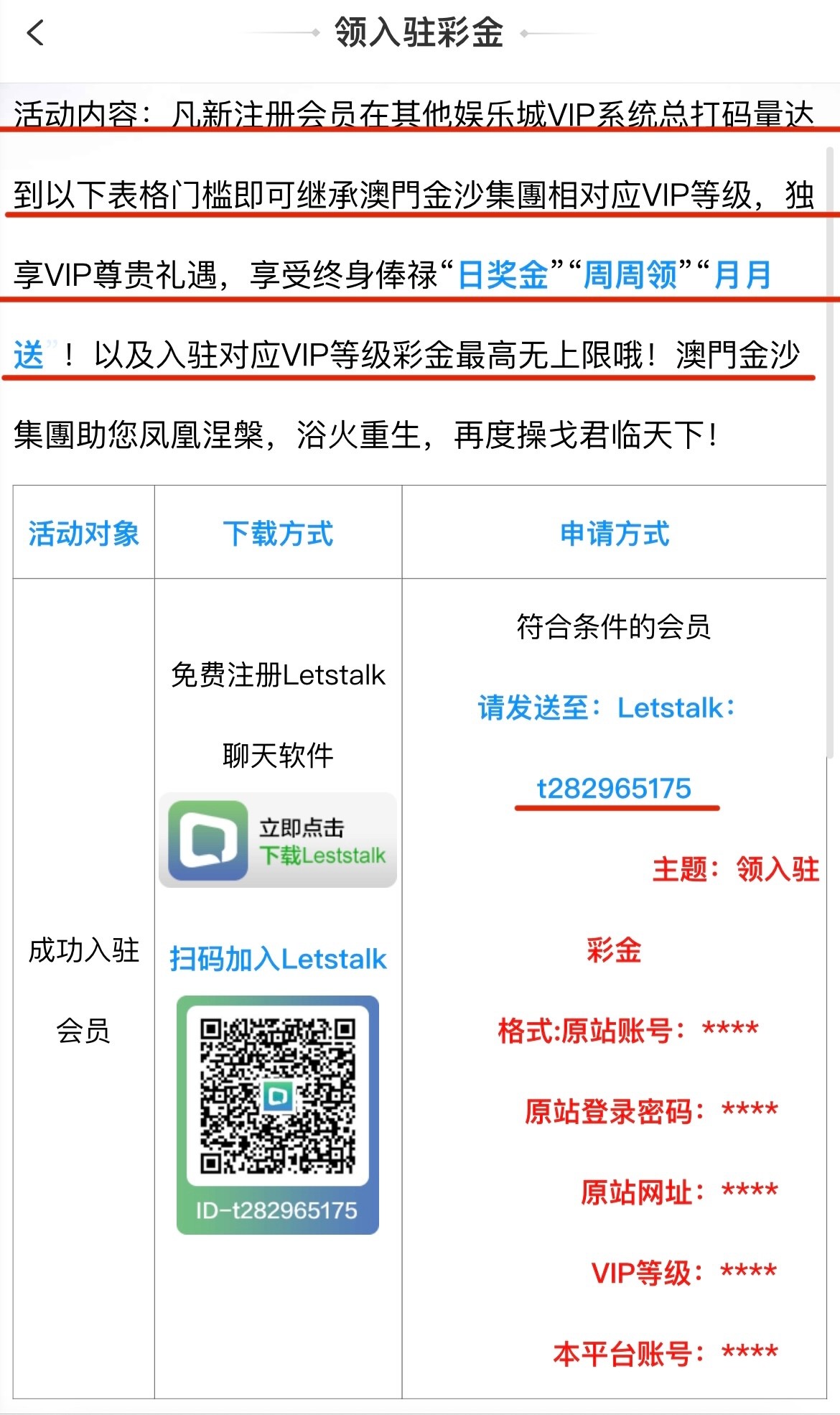Tap the 请发送至：Letstalk text
Viewport: 840px width, 1415px height.
point(607,707)
